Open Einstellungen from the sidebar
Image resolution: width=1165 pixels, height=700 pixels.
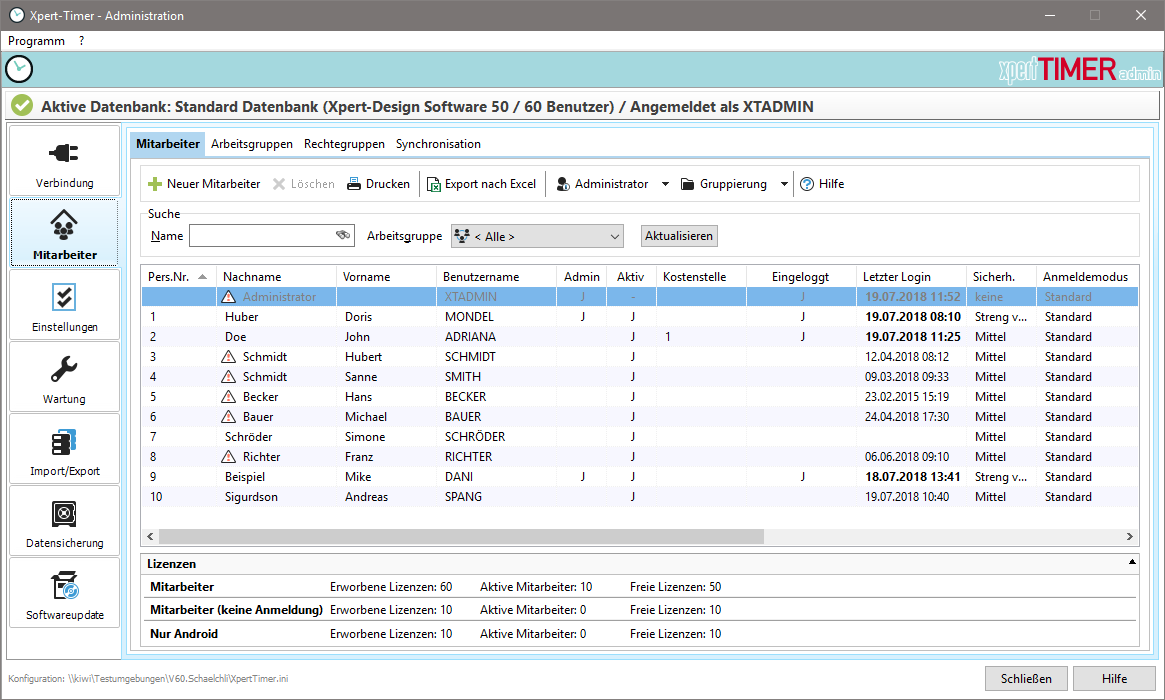[64, 305]
